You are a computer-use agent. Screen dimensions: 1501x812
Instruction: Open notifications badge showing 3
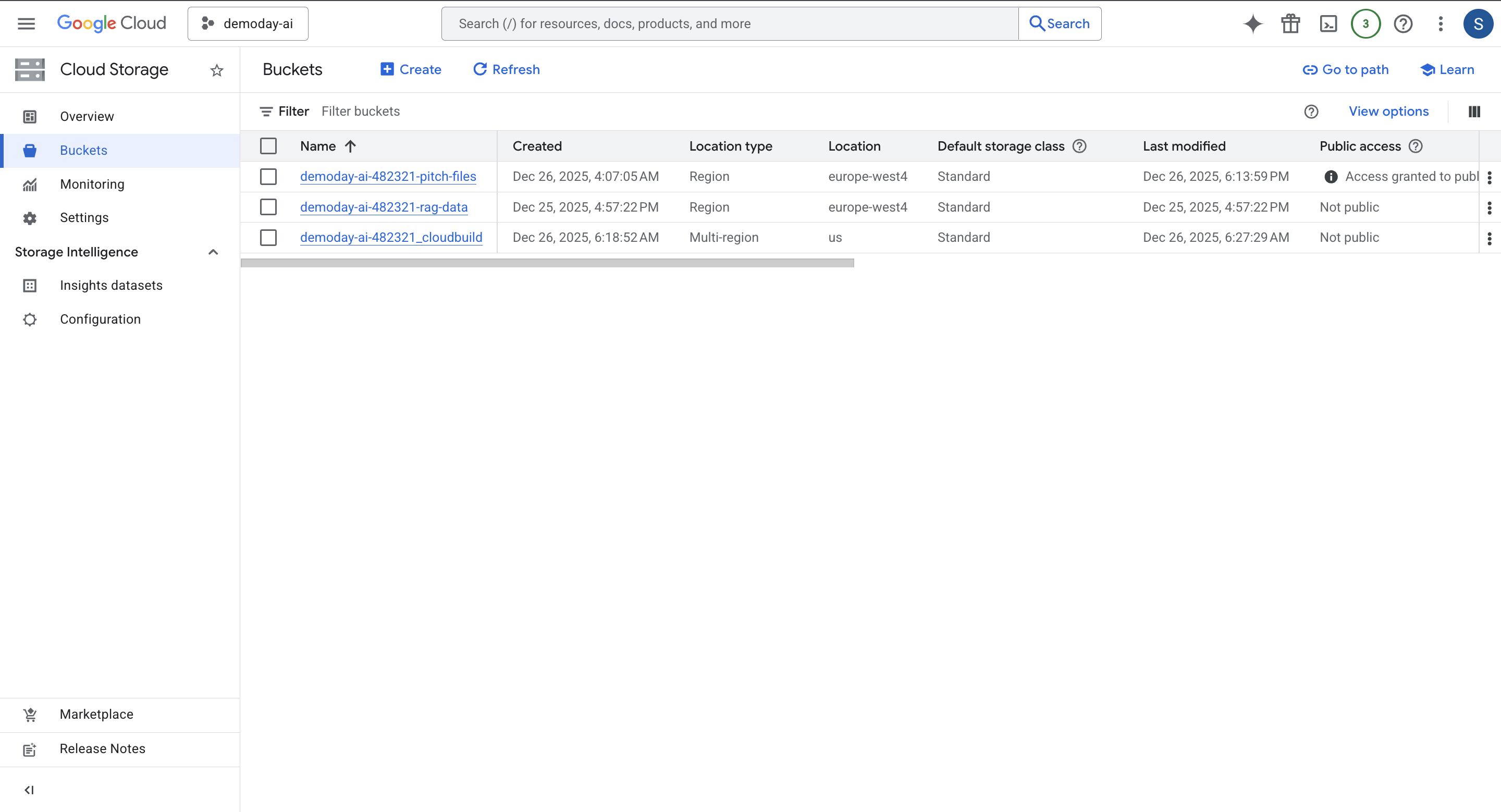pyautogui.click(x=1365, y=24)
